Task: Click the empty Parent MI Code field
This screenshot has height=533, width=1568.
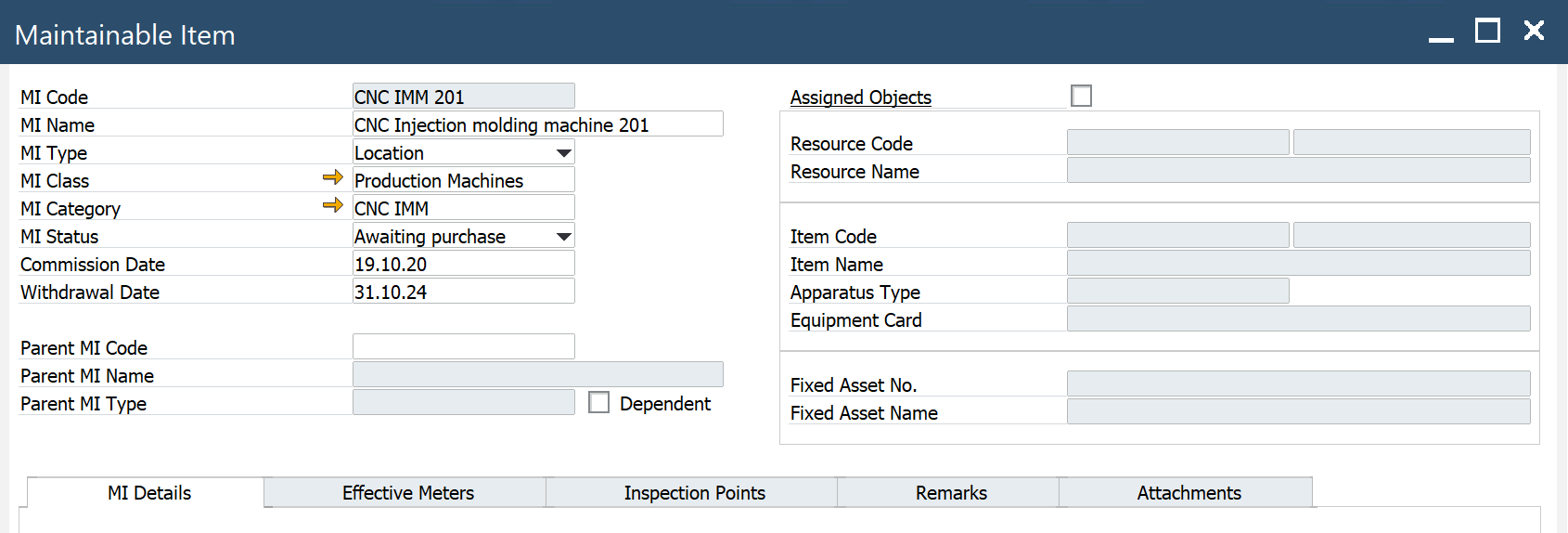Action: (463, 346)
